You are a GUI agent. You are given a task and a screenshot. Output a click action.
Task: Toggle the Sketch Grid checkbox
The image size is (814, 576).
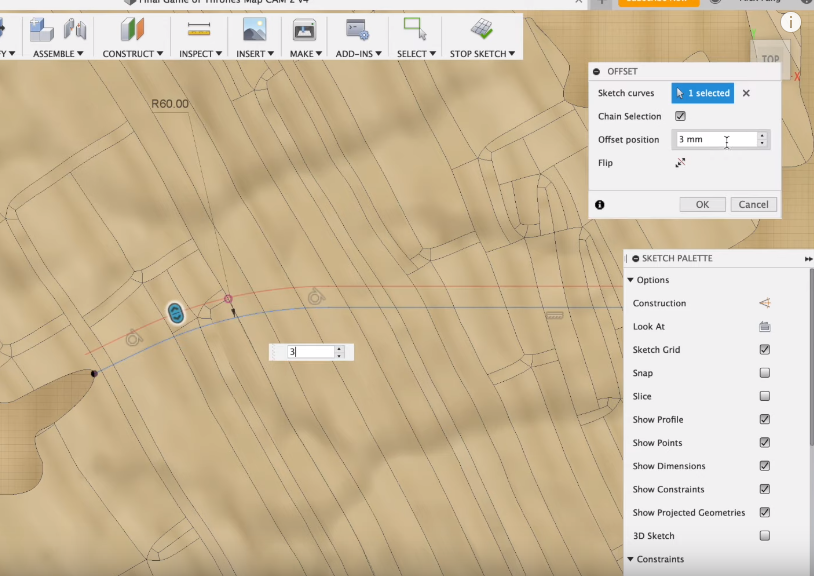tap(765, 350)
